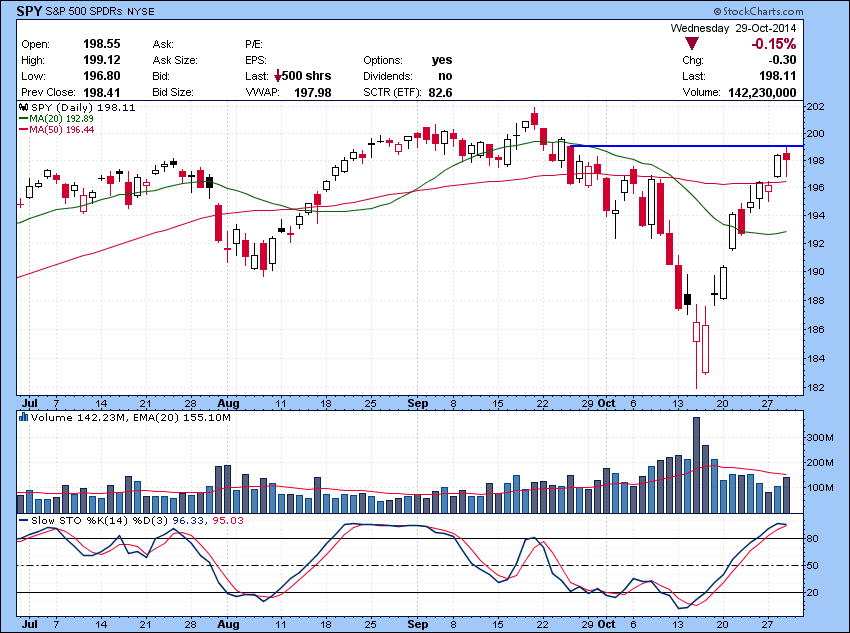Image resolution: width=850 pixels, height=633 pixels.
Task: Click the 100M volume axis label
Action: point(820,487)
